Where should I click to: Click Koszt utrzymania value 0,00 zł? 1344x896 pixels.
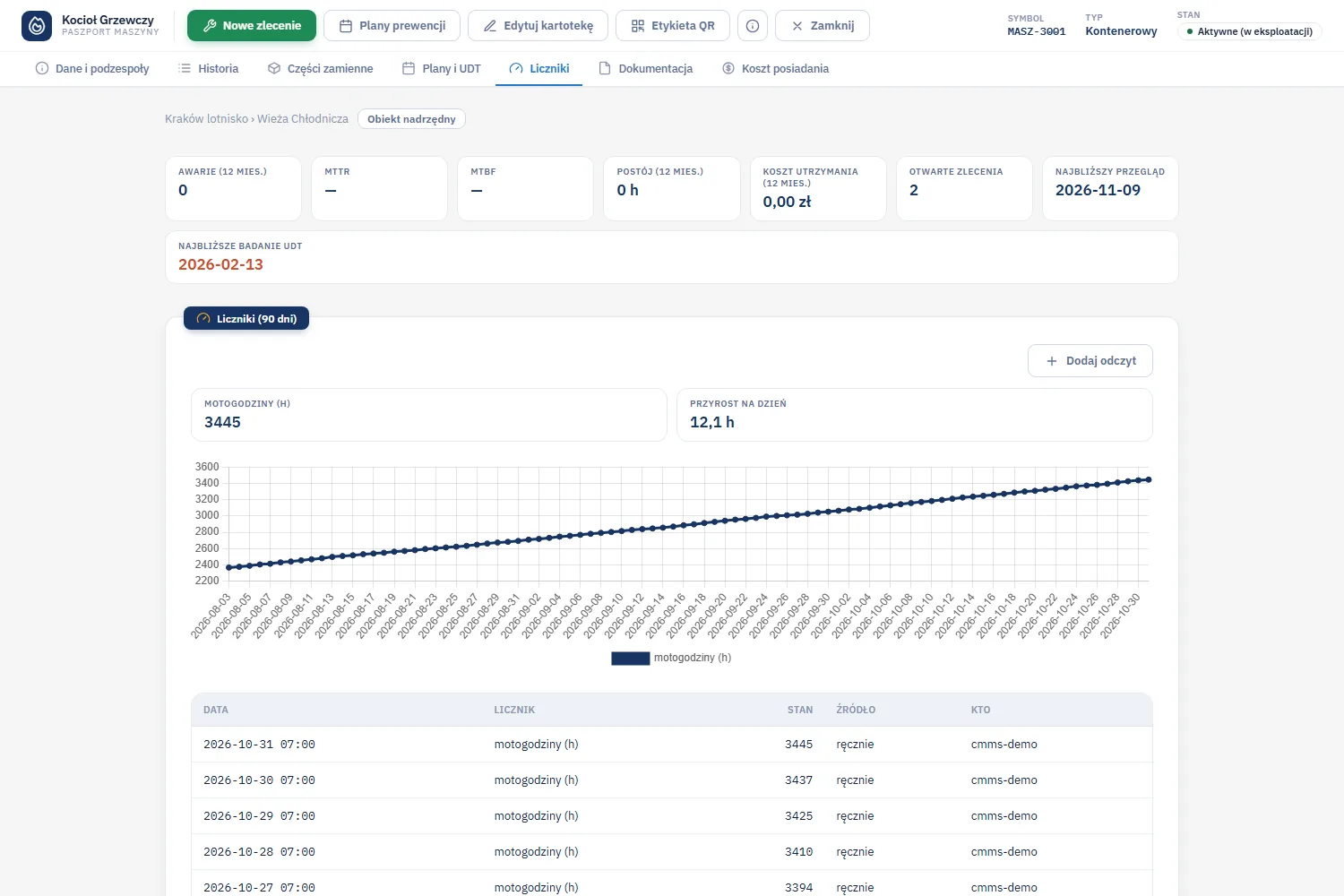pyautogui.click(x=787, y=202)
